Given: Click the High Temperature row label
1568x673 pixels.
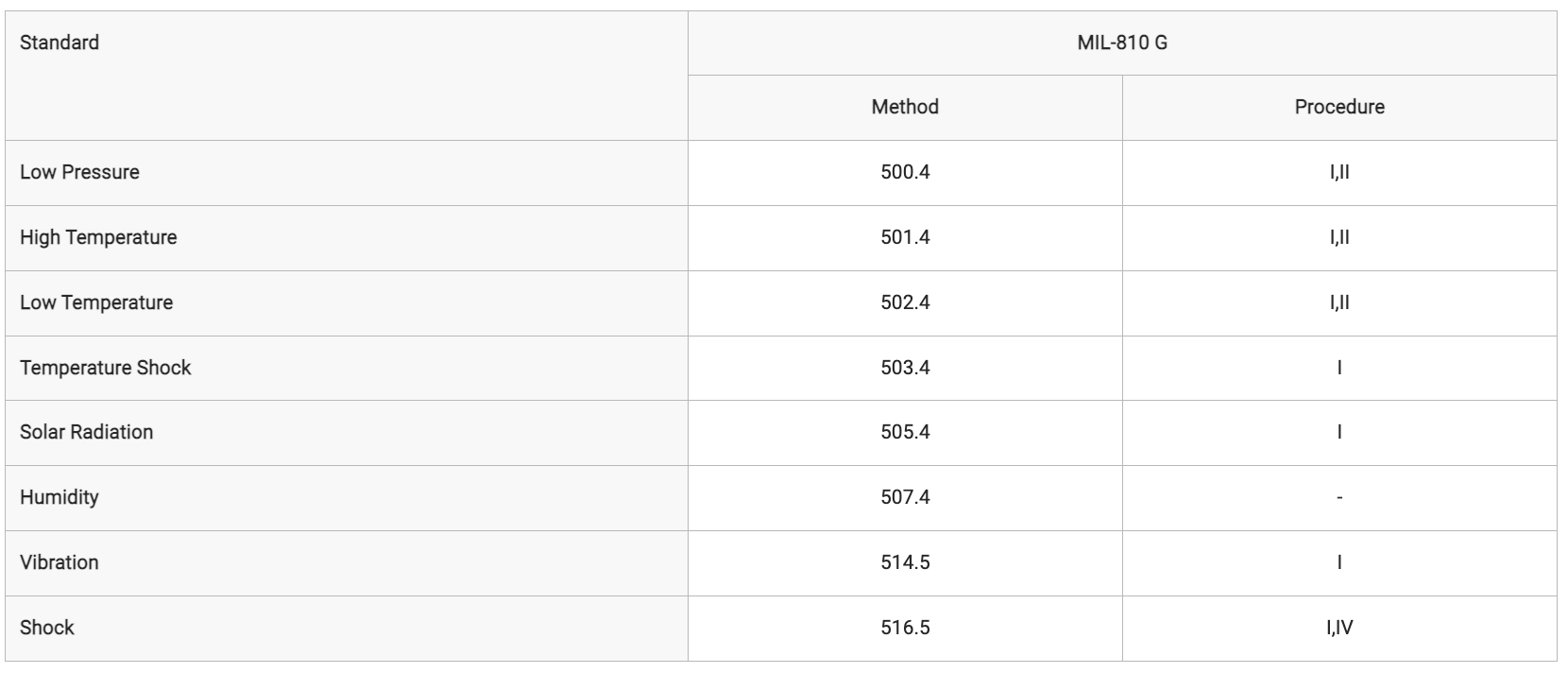Looking at the screenshot, I should click(x=98, y=237).
